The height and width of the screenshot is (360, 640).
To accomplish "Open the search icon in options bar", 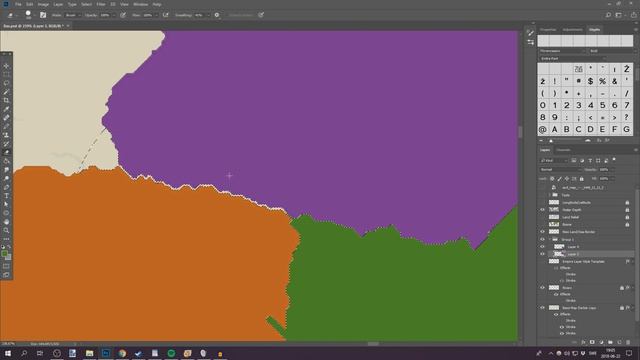I will (608, 15).
